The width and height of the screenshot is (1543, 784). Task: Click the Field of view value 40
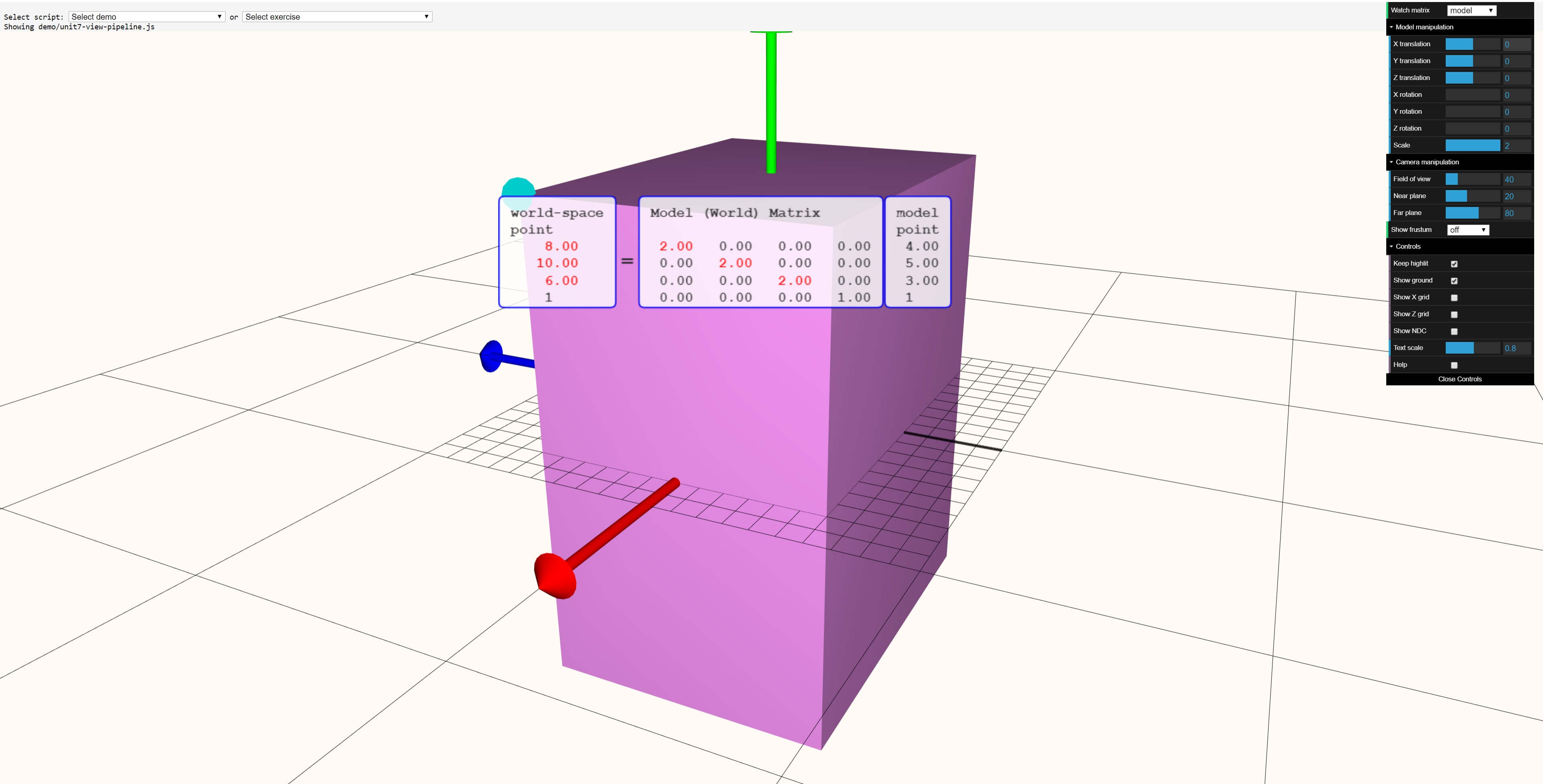tap(1516, 179)
